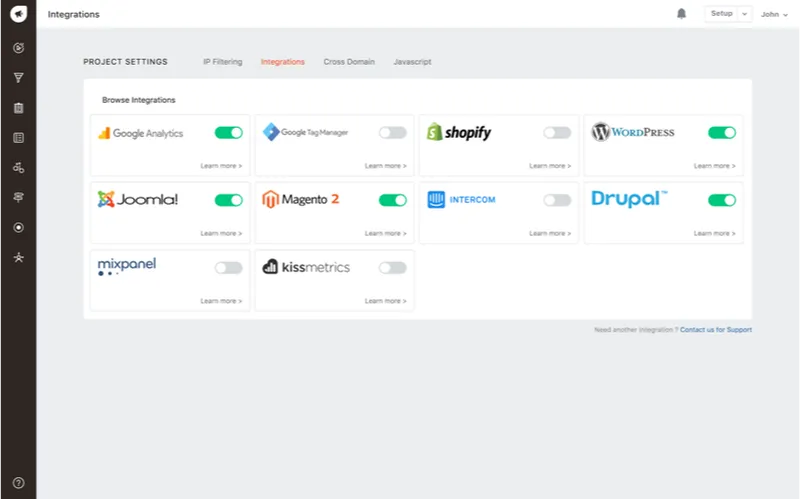
Task: Enable the Shopify integration toggle
Action: [557, 133]
